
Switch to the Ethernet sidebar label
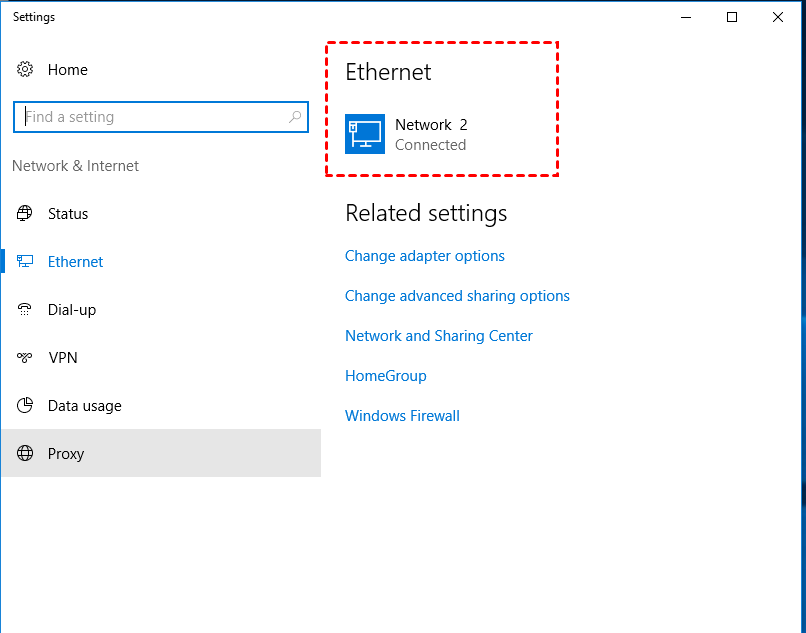tap(75, 262)
